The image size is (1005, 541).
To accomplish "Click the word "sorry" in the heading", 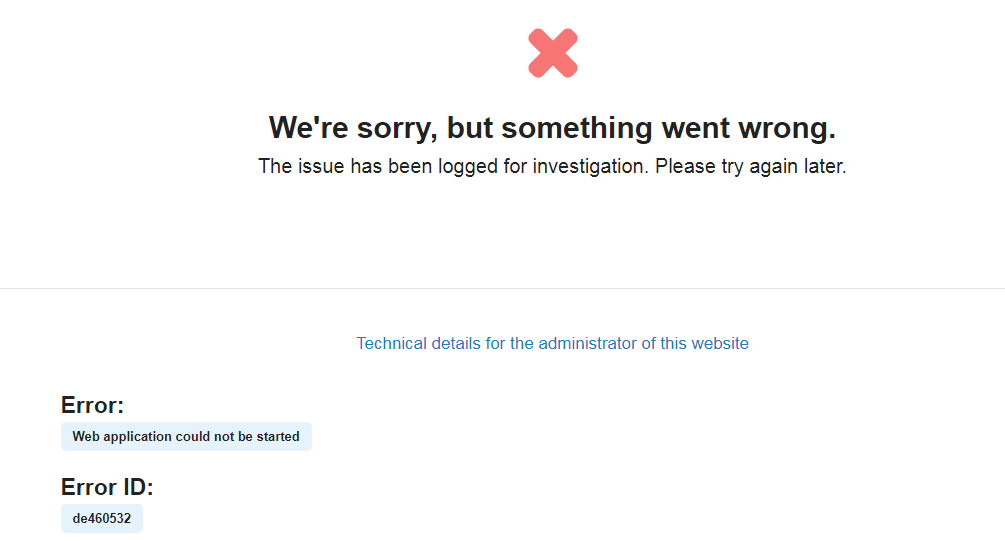I will pos(394,128).
